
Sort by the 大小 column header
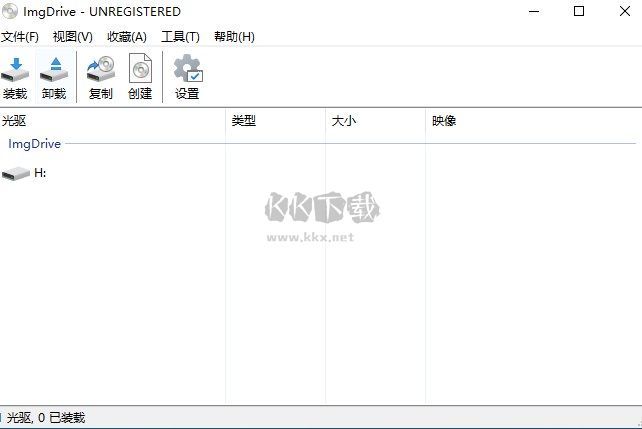pos(375,121)
